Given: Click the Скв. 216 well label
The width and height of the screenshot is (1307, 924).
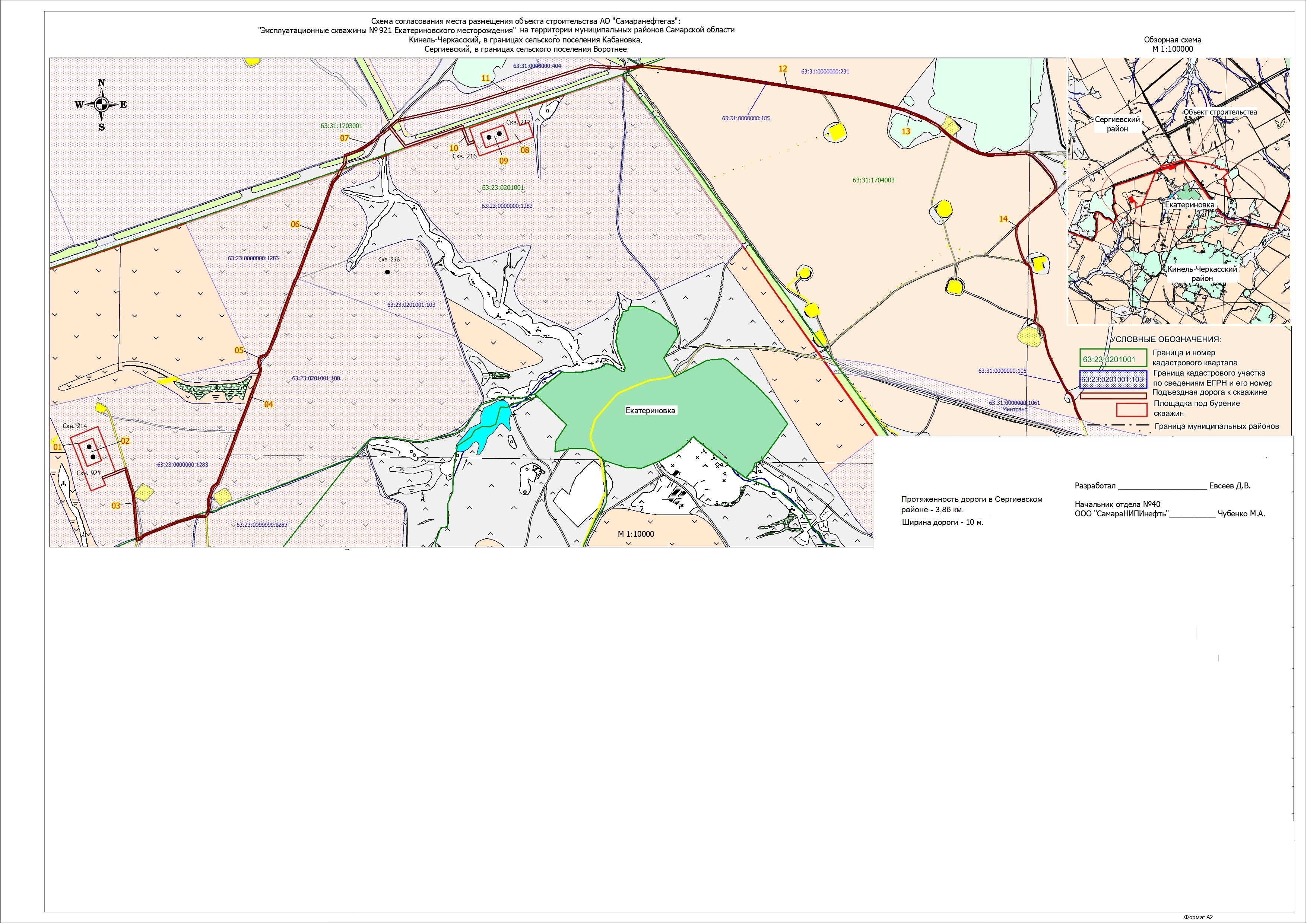Looking at the screenshot, I should (464, 156).
